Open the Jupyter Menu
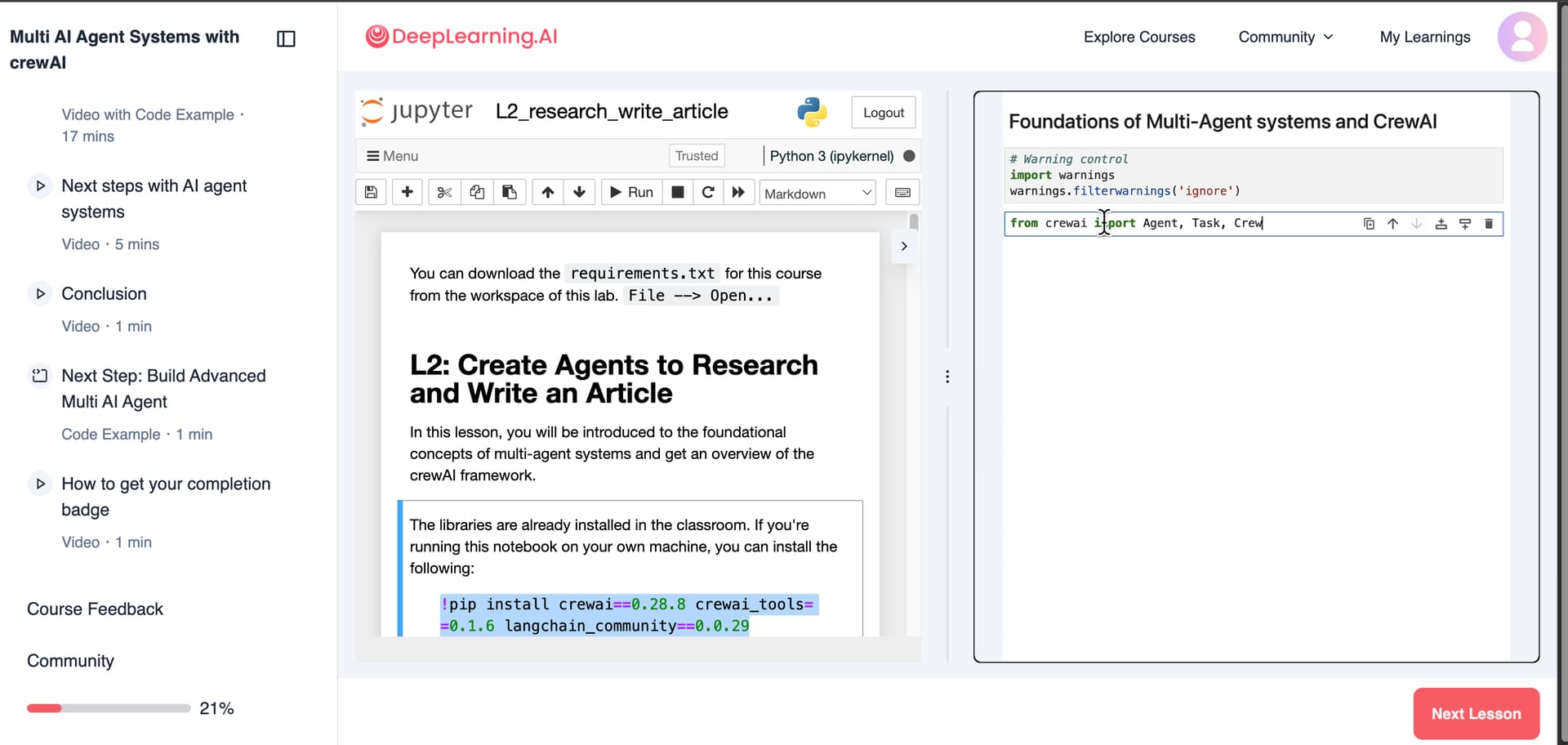 [392, 156]
